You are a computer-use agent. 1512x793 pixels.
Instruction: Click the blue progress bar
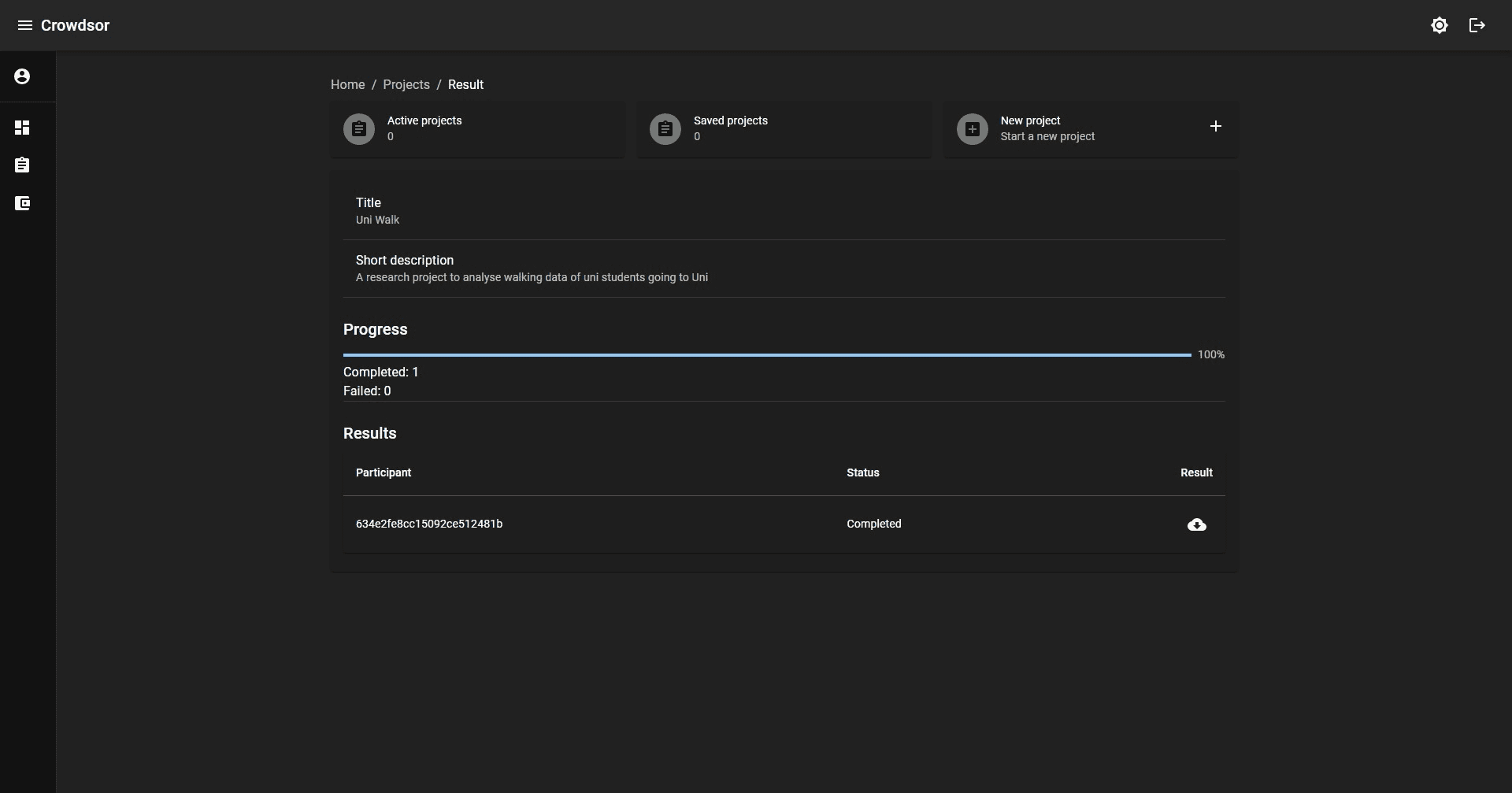click(767, 355)
